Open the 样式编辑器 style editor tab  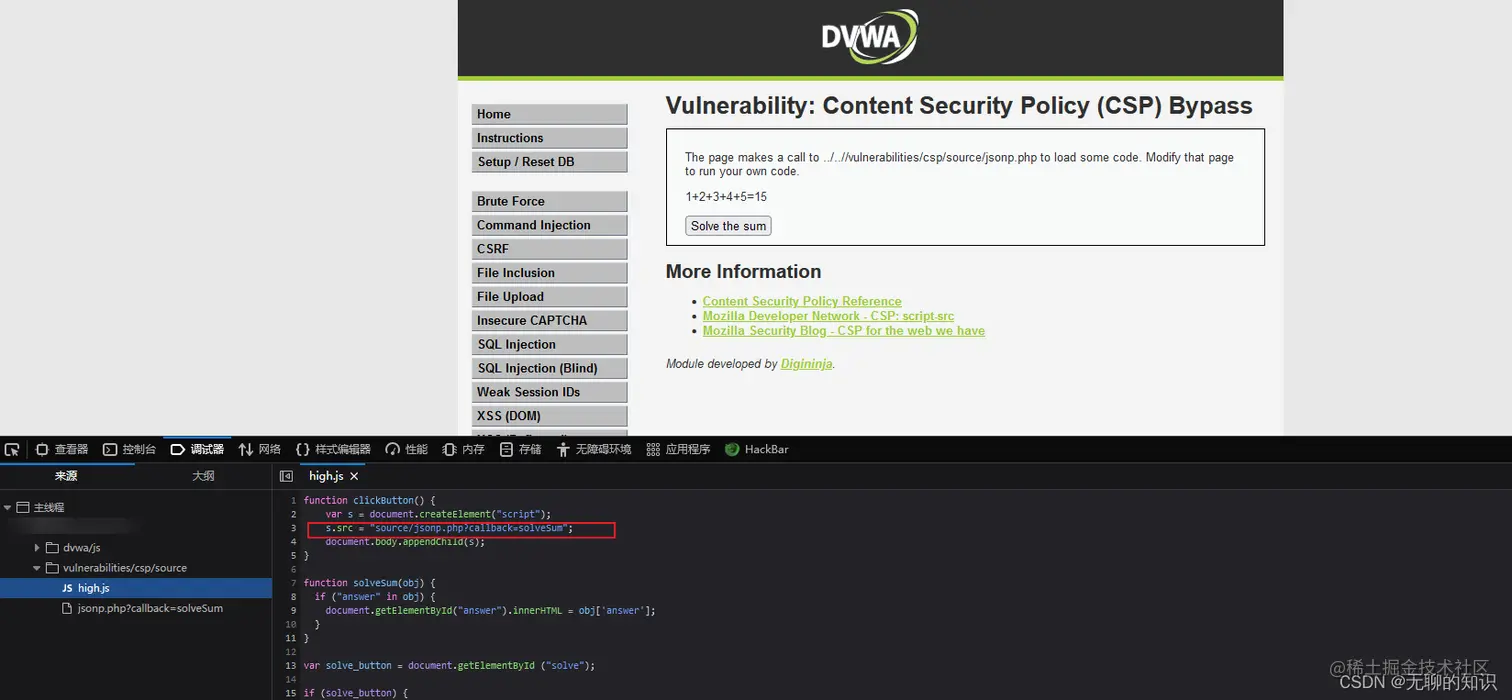point(333,450)
